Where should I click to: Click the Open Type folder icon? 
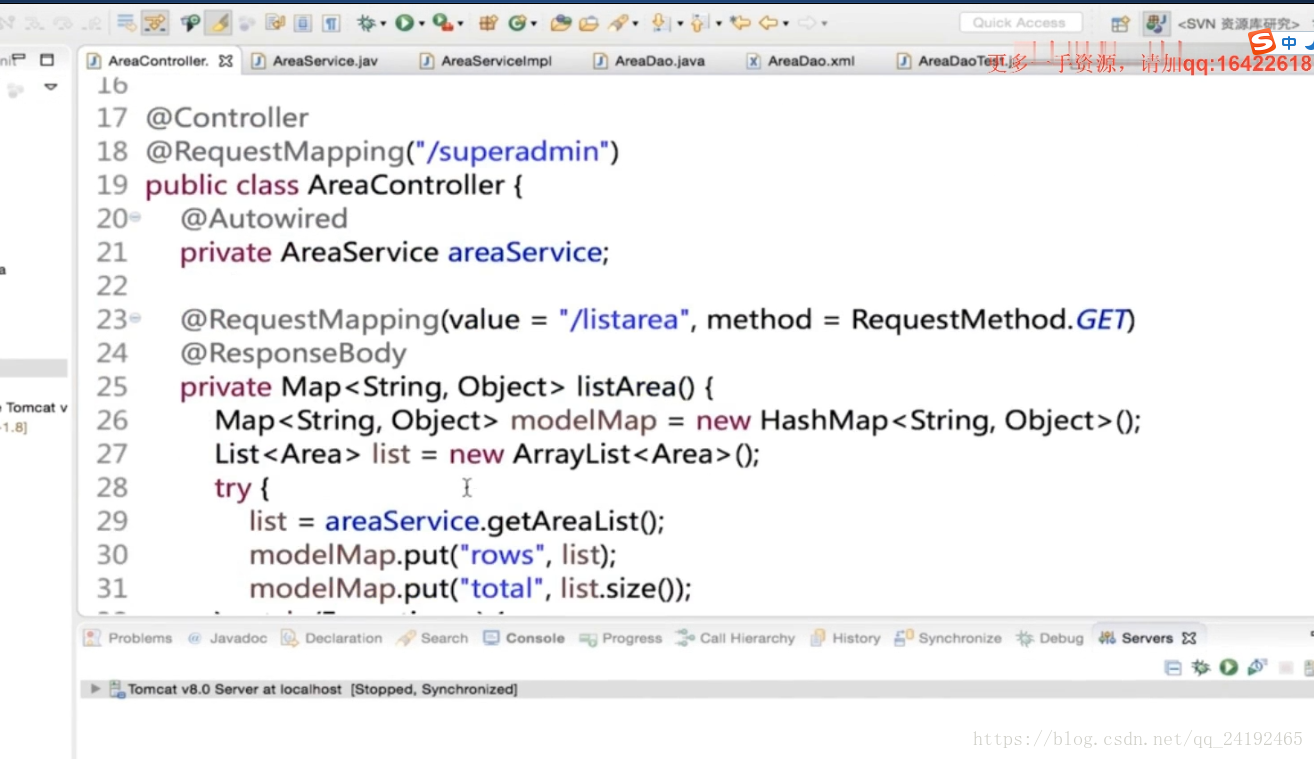point(561,22)
